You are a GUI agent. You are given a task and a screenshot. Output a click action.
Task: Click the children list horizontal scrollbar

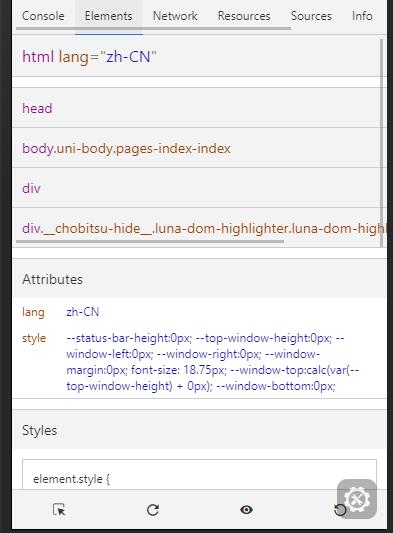tap(150, 242)
